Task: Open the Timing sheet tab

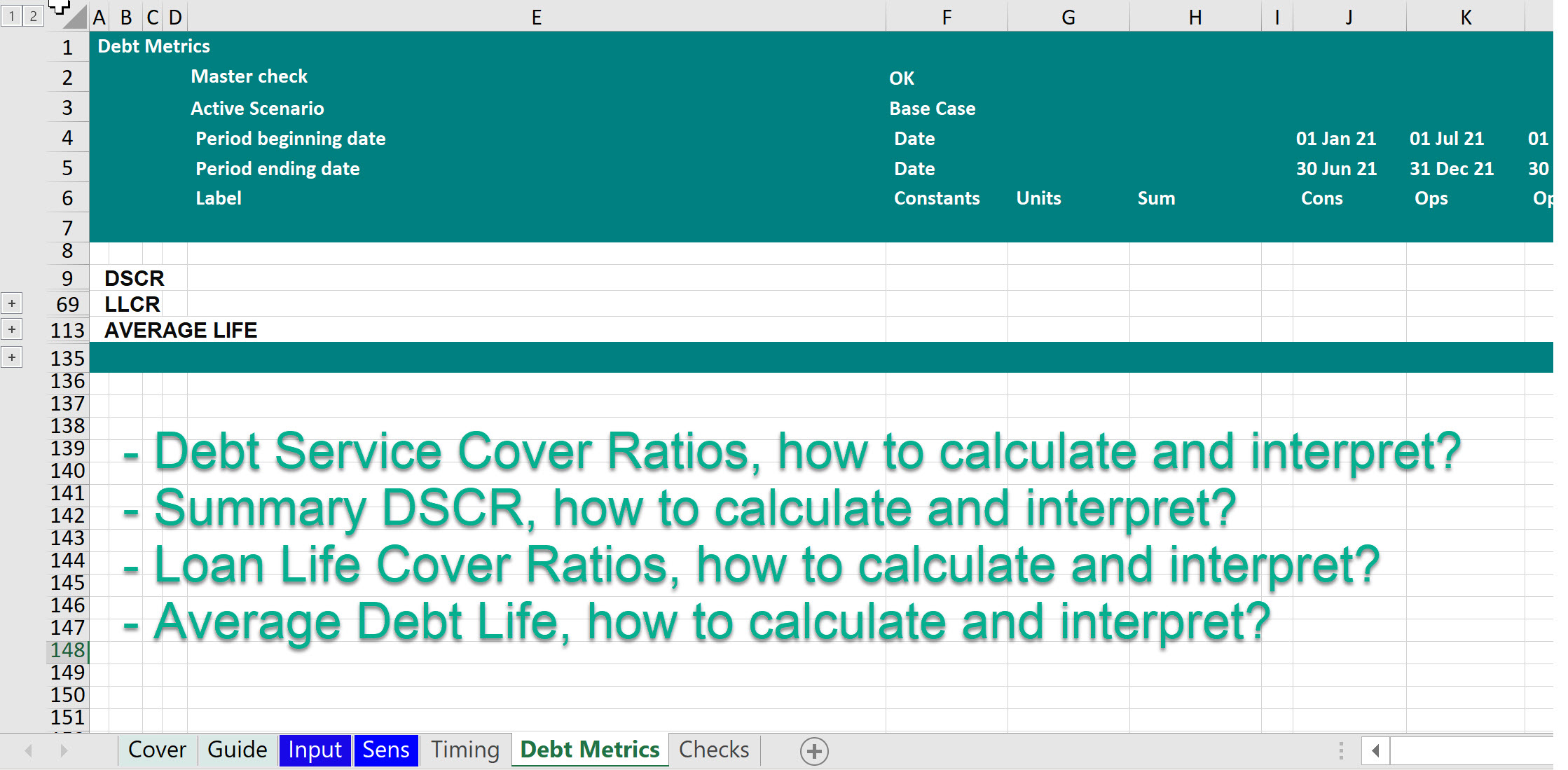Action: (x=465, y=750)
